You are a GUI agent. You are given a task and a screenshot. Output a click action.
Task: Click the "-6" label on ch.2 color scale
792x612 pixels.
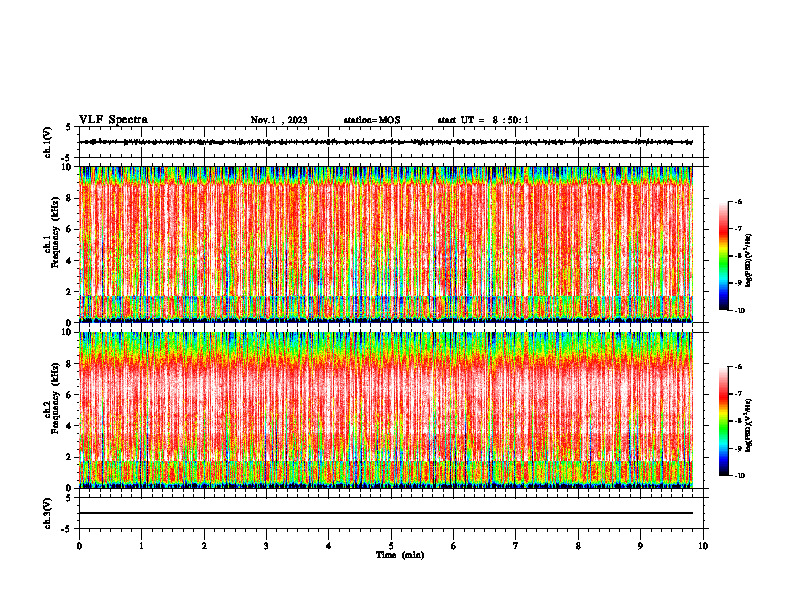(739, 367)
